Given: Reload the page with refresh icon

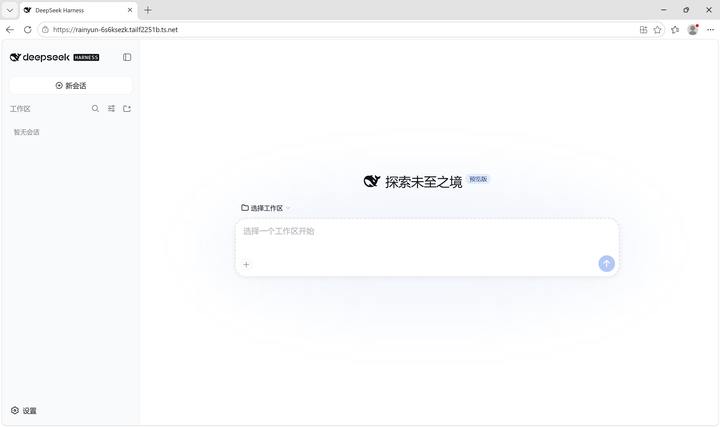Looking at the screenshot, I should point(28,30).
